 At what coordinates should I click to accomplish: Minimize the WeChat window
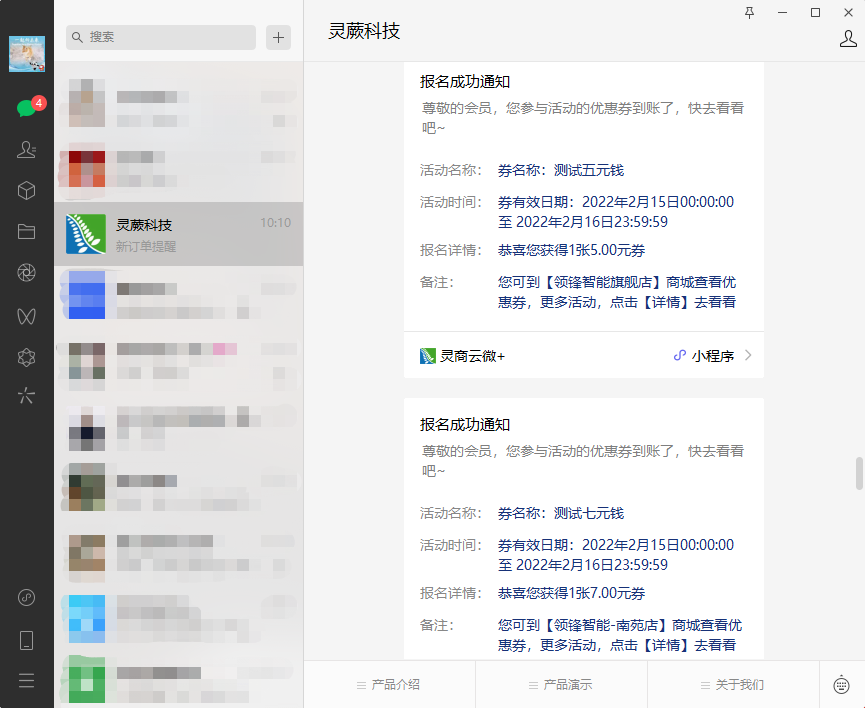782,12
